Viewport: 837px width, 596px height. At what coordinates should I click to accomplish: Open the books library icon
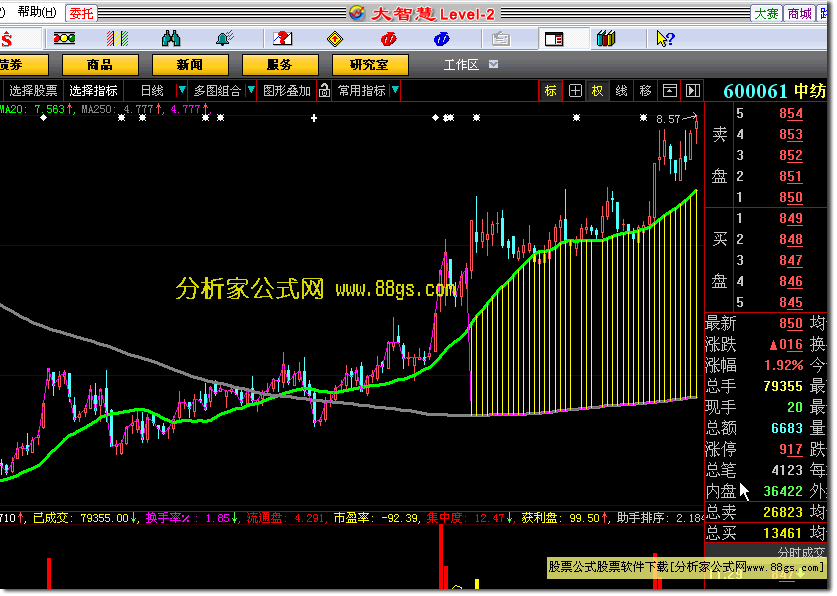pyautogui.click(x=606, y=38)
